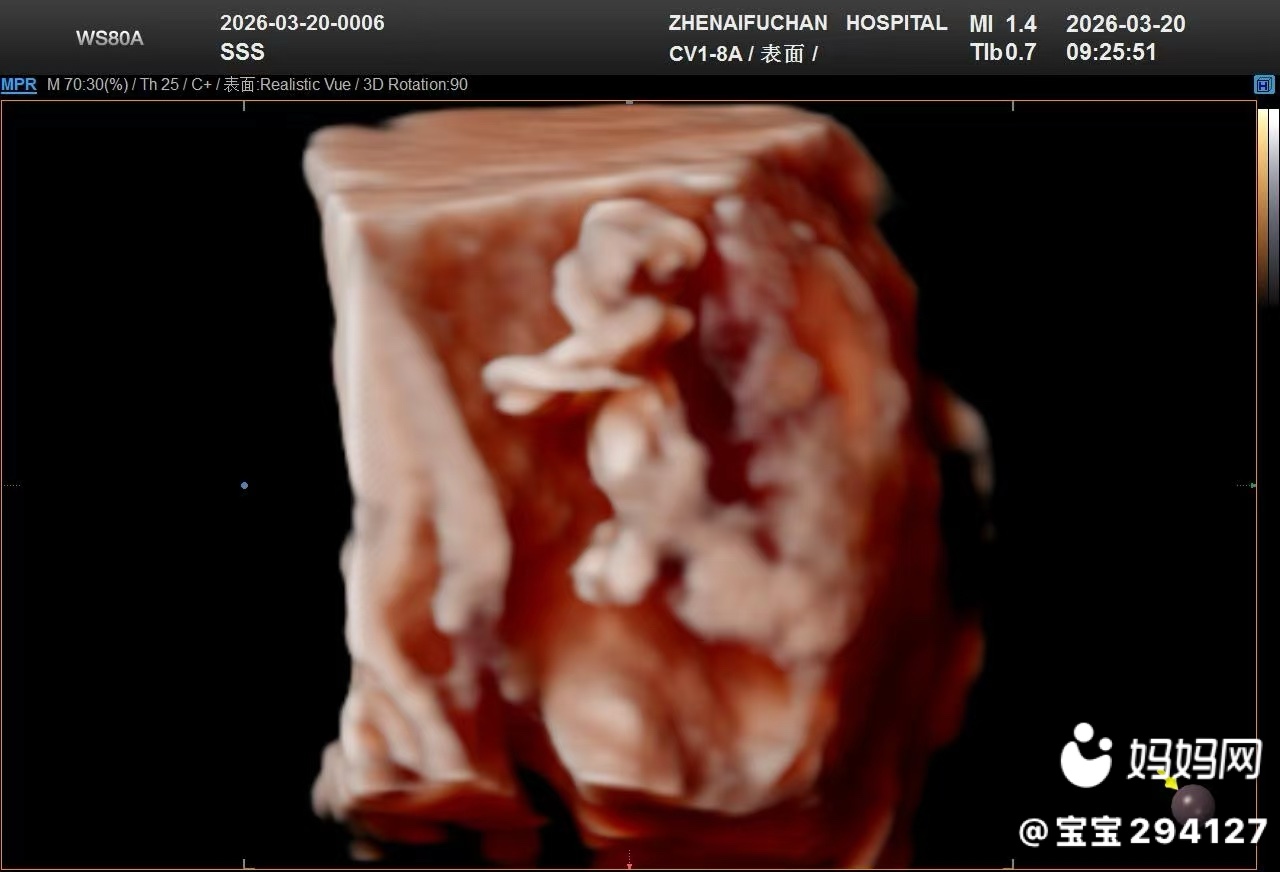Open the MPR view link
The image size is (1280, 872).
tap(18, 85)
